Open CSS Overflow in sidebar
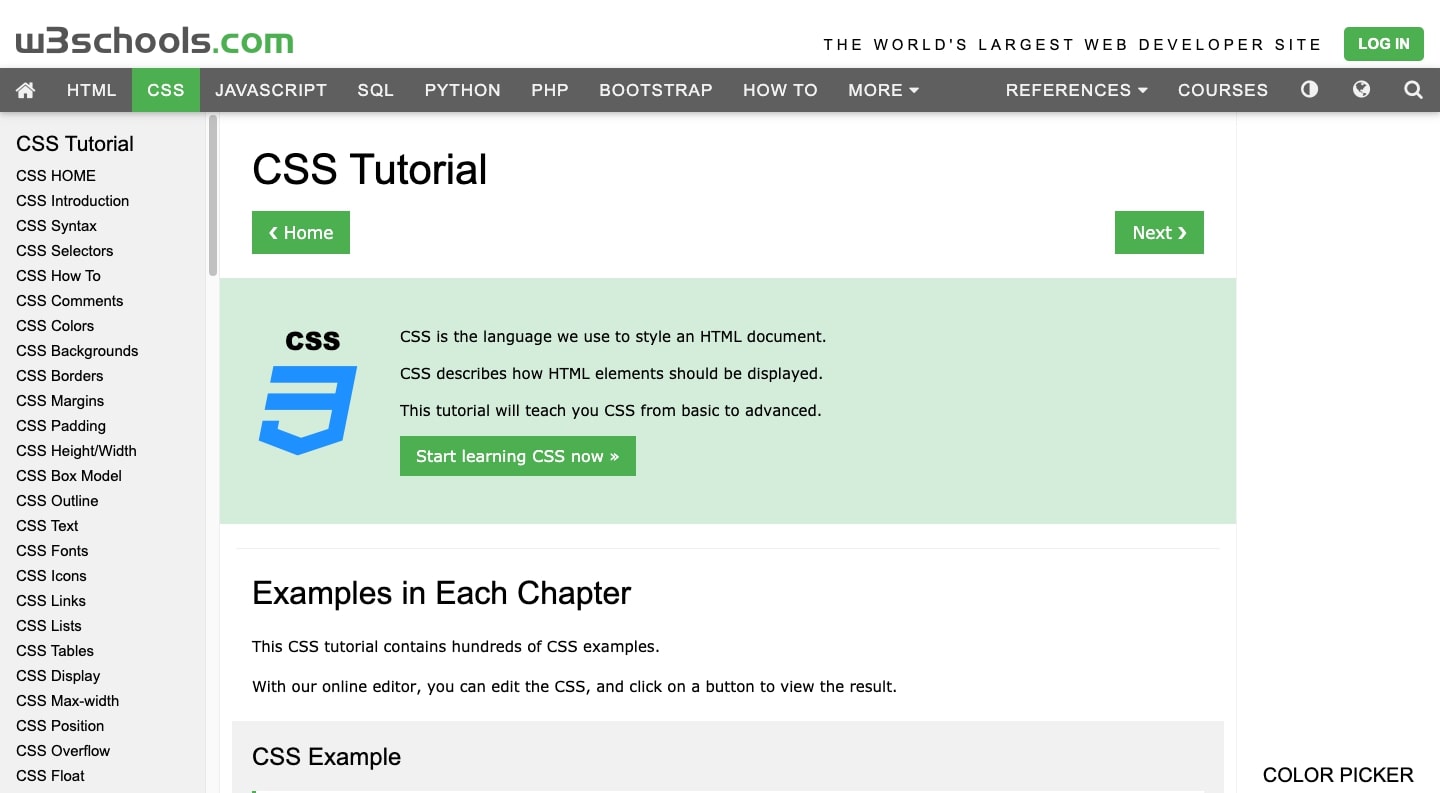The image size is (1440, 793). (63, 750)
